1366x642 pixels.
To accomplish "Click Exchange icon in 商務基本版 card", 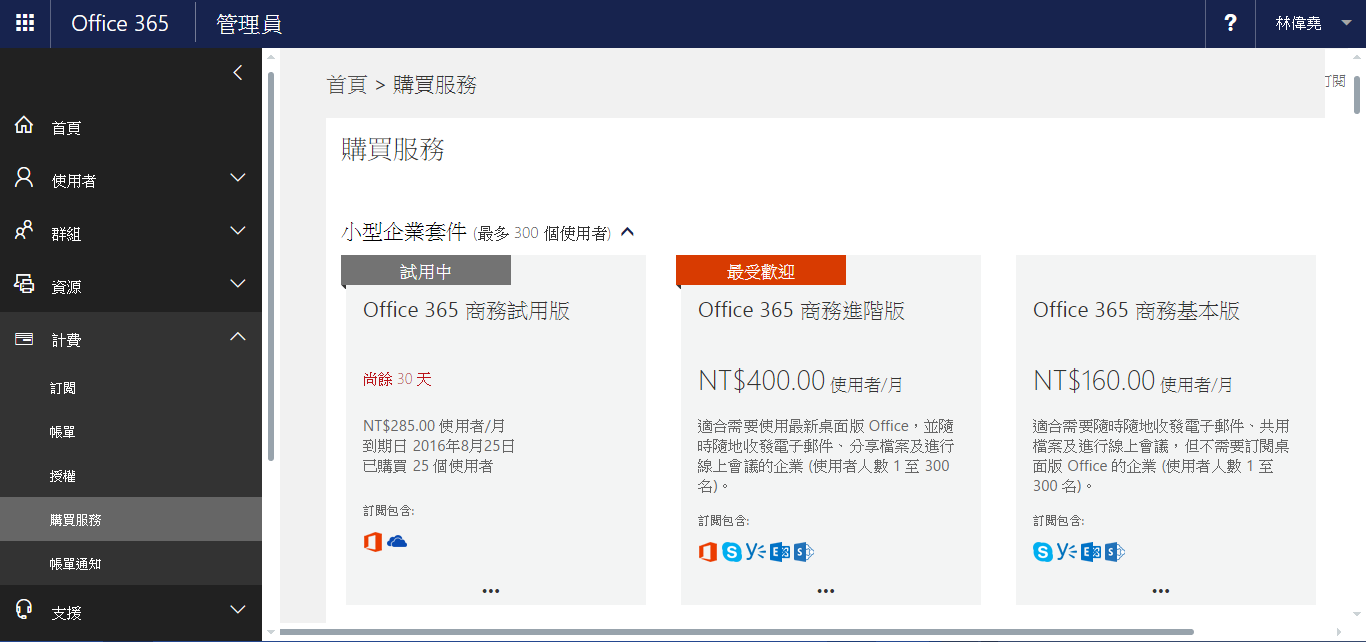I will 1092,552.
